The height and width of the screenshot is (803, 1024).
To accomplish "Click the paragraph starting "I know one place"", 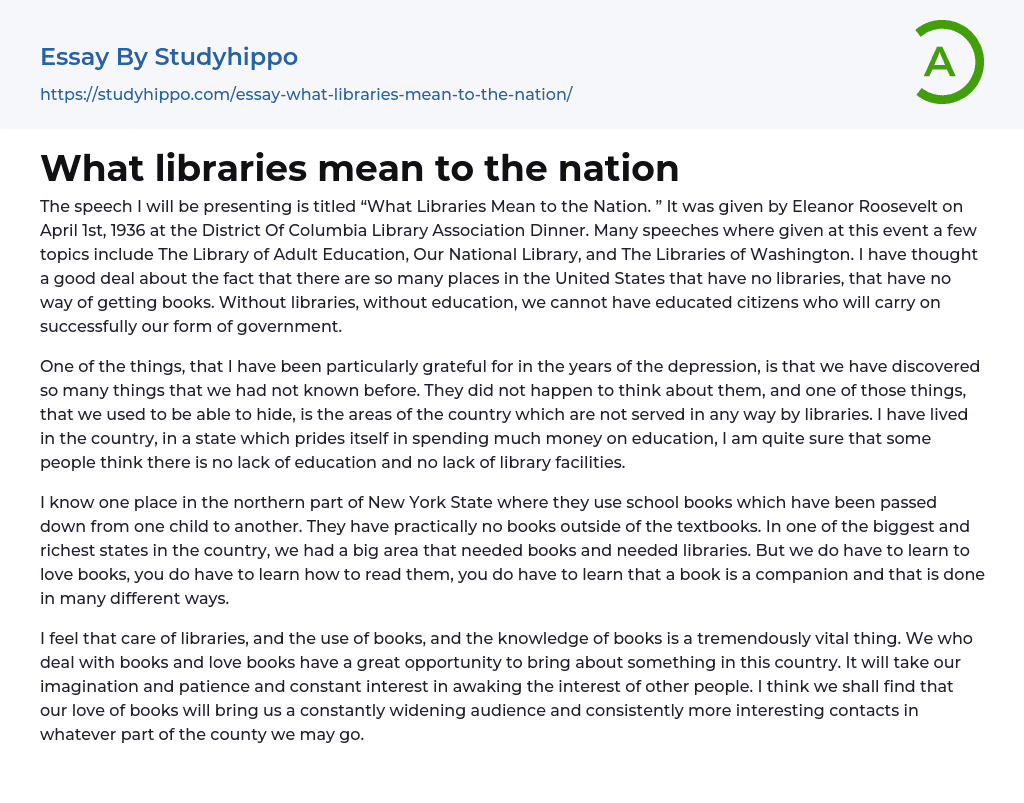I will [510, 550].
